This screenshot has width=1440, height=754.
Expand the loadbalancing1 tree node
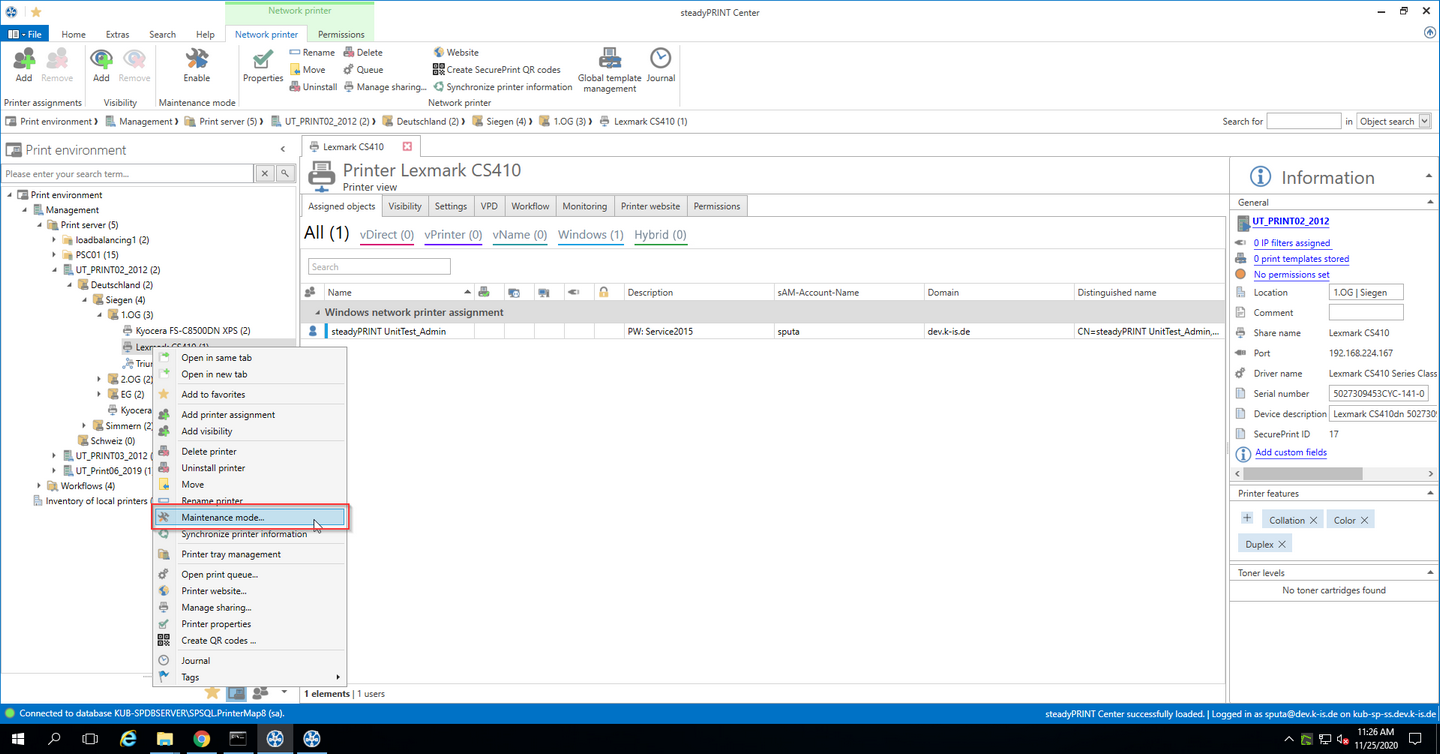pyautogui.click(x=55, y=240)
